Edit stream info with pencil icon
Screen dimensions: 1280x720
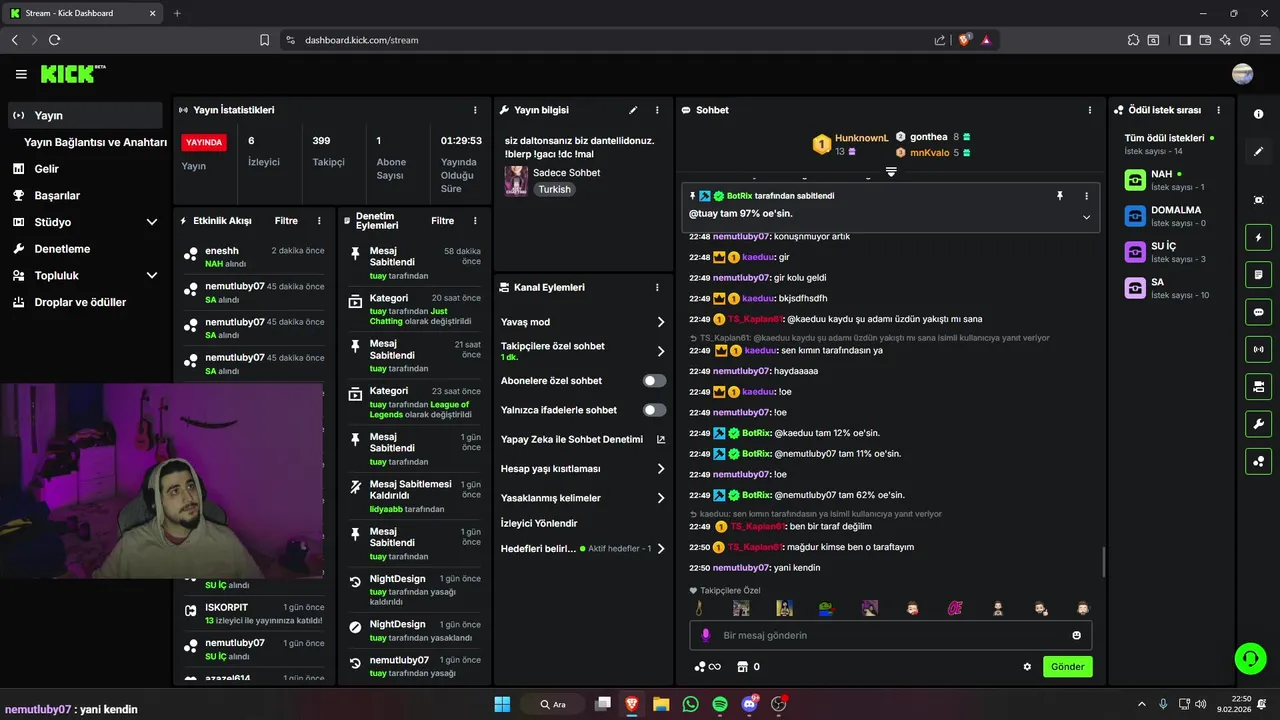click(x=633, y=110)
